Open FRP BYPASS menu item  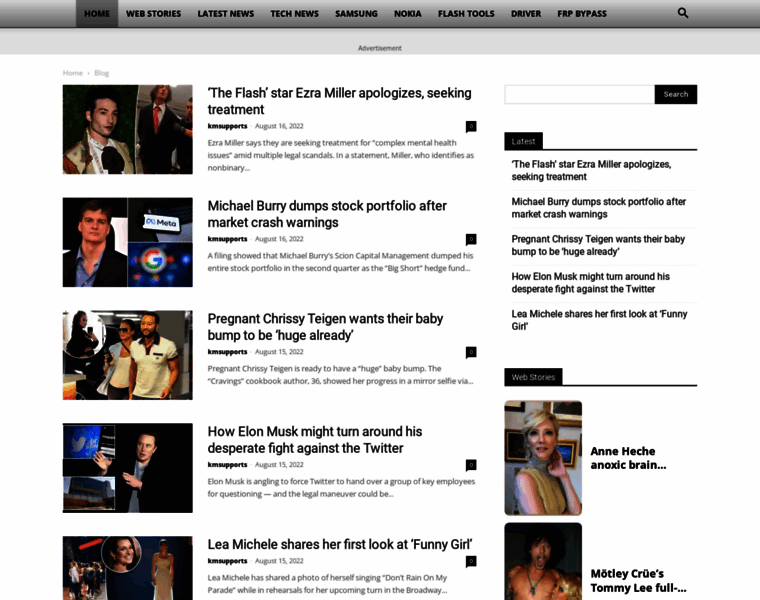582,14
